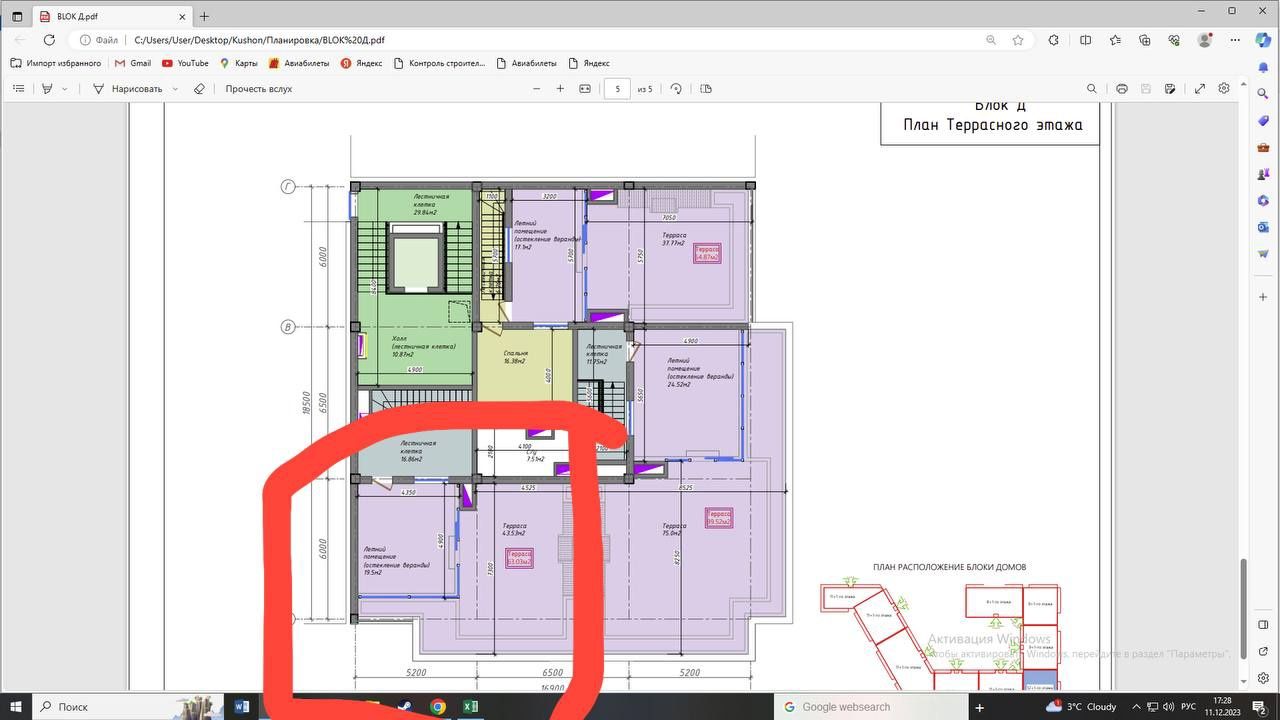Open the Outlook sidebar app
The height and width of the screenshot is (720, 1280).
pyautogui.click(x=1263, y=228)
